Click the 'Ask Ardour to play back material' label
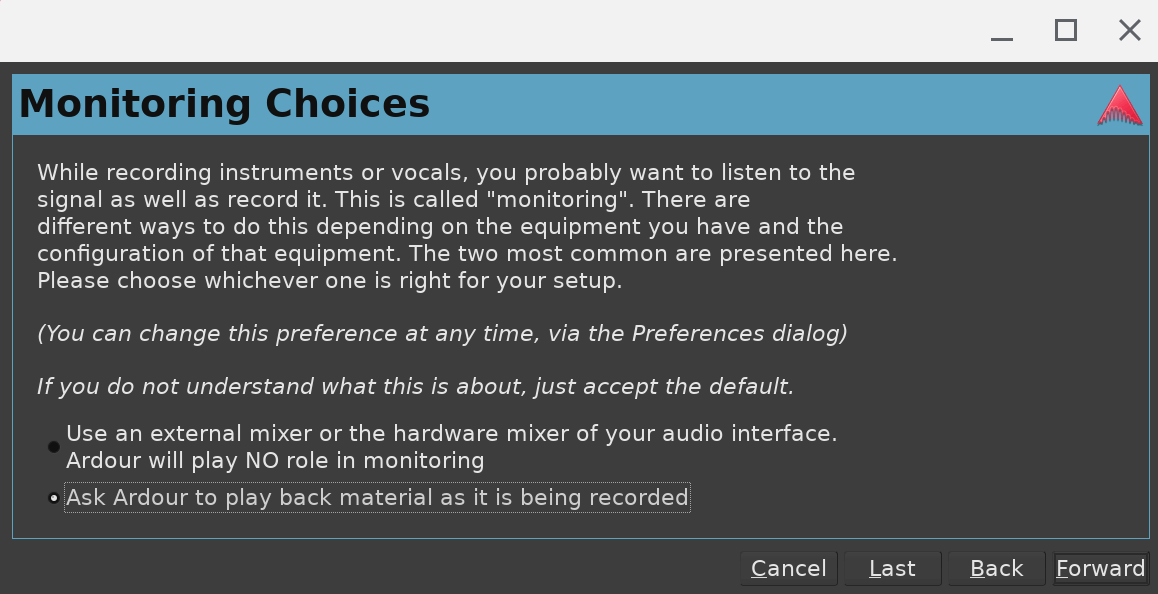The width and height of the screenshot is (1158, 594). [377, 497]
